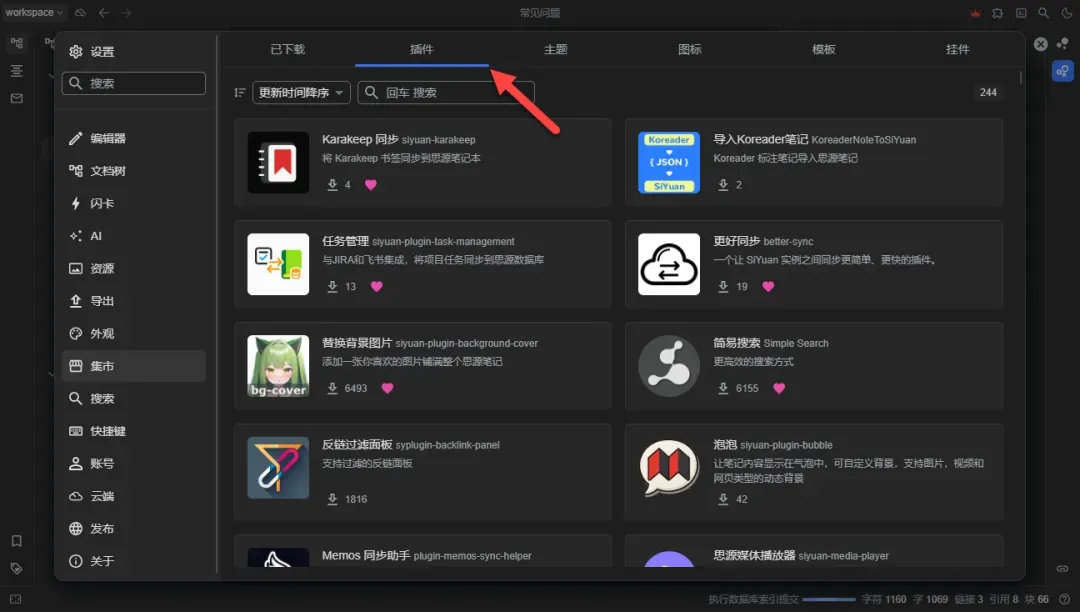Click the red crown subscription icon

975,13
